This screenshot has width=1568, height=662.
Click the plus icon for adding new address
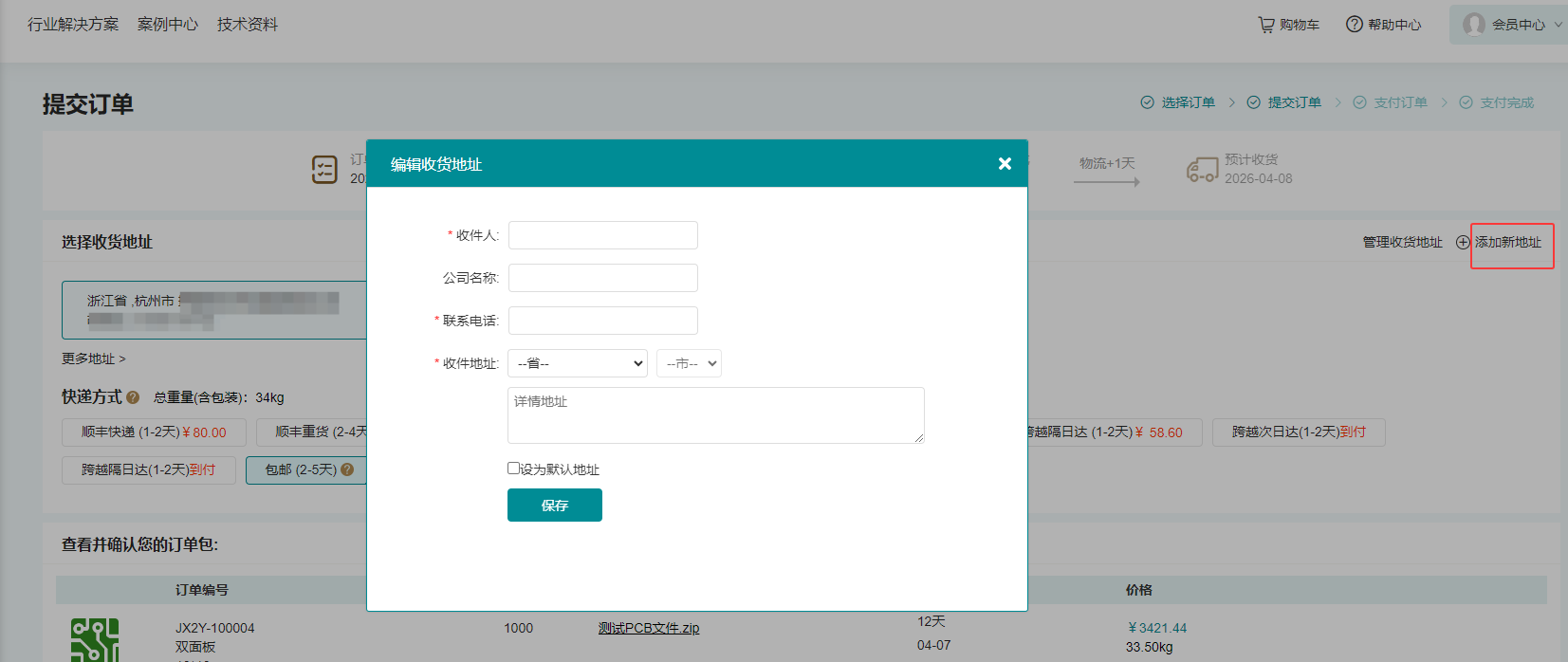click(x=1463, y=243)
